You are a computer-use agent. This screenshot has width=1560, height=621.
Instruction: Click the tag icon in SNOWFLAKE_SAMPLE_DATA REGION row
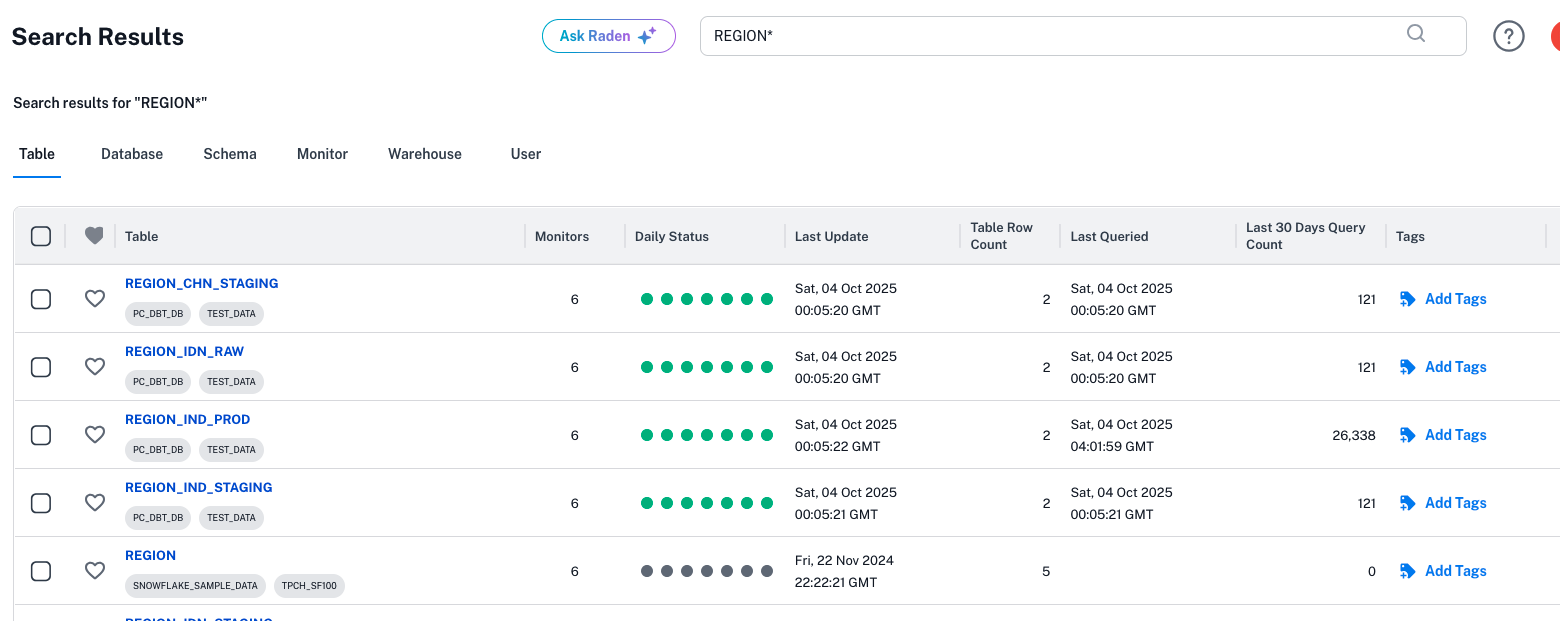pyautogui.click(x=1408, y=571)
